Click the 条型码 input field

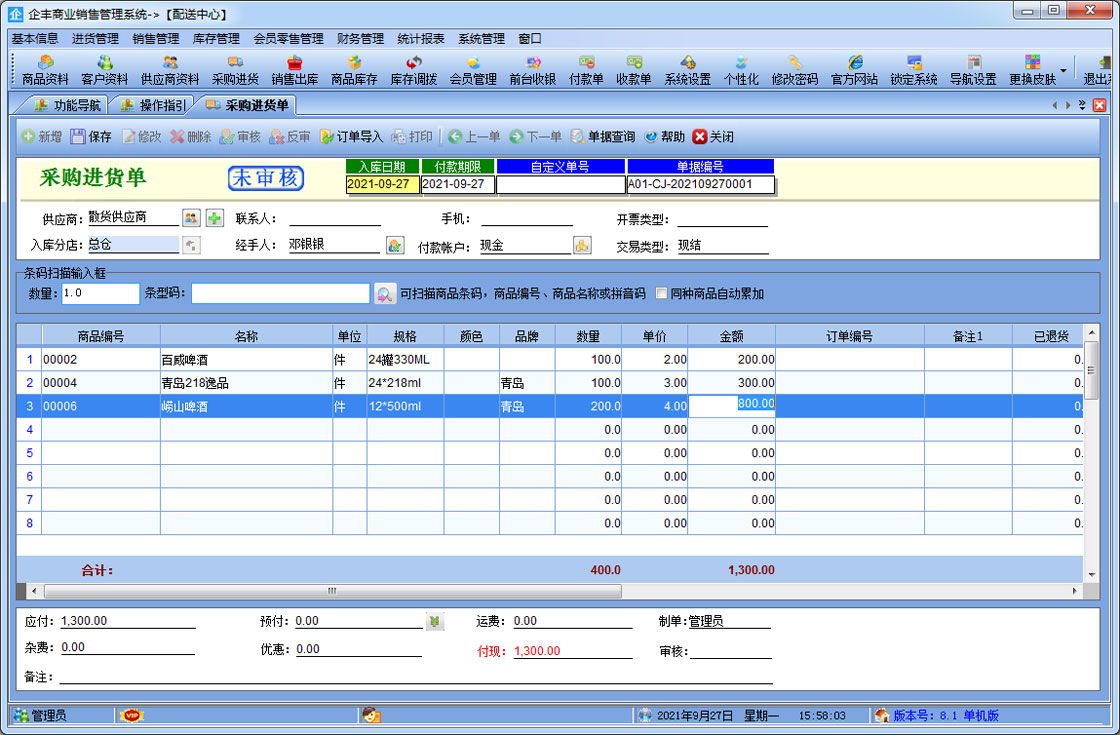(280, 294)
